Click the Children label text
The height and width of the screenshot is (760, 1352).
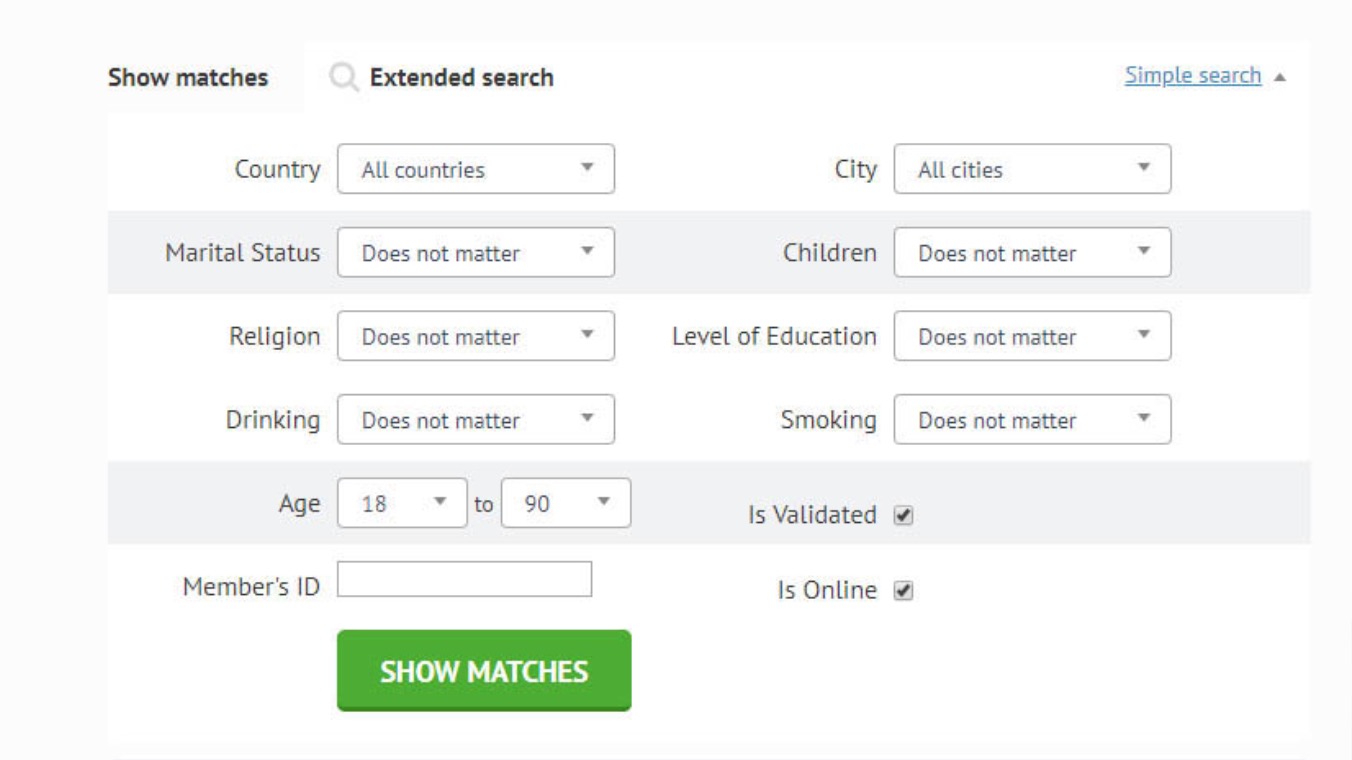(830, 252)
